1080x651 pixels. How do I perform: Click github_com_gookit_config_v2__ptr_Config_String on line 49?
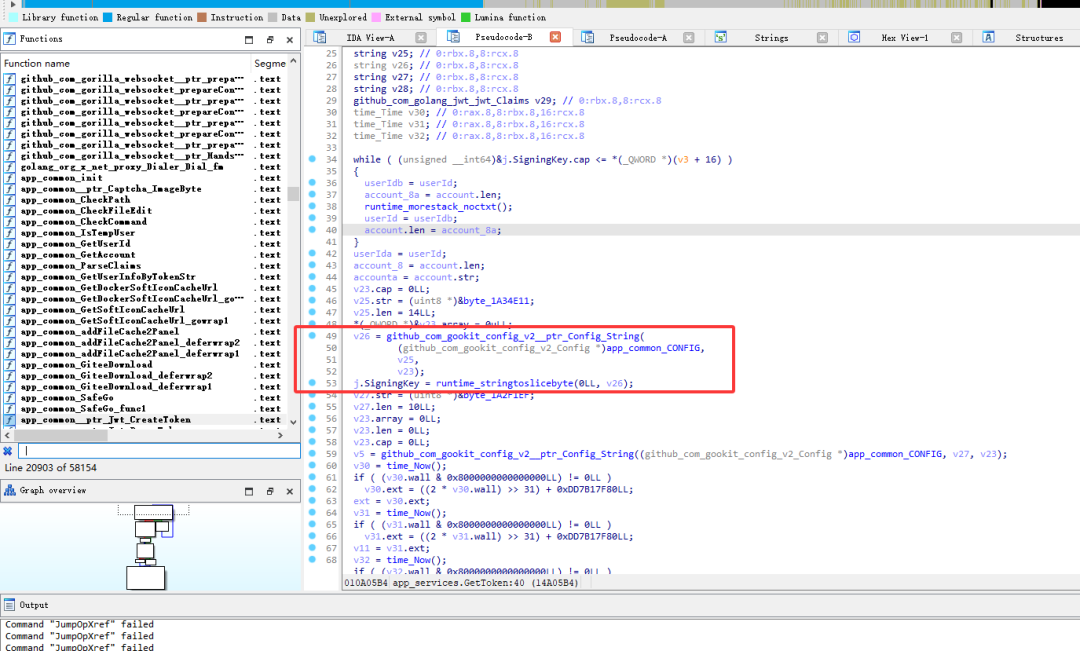(x=513, y=336)
